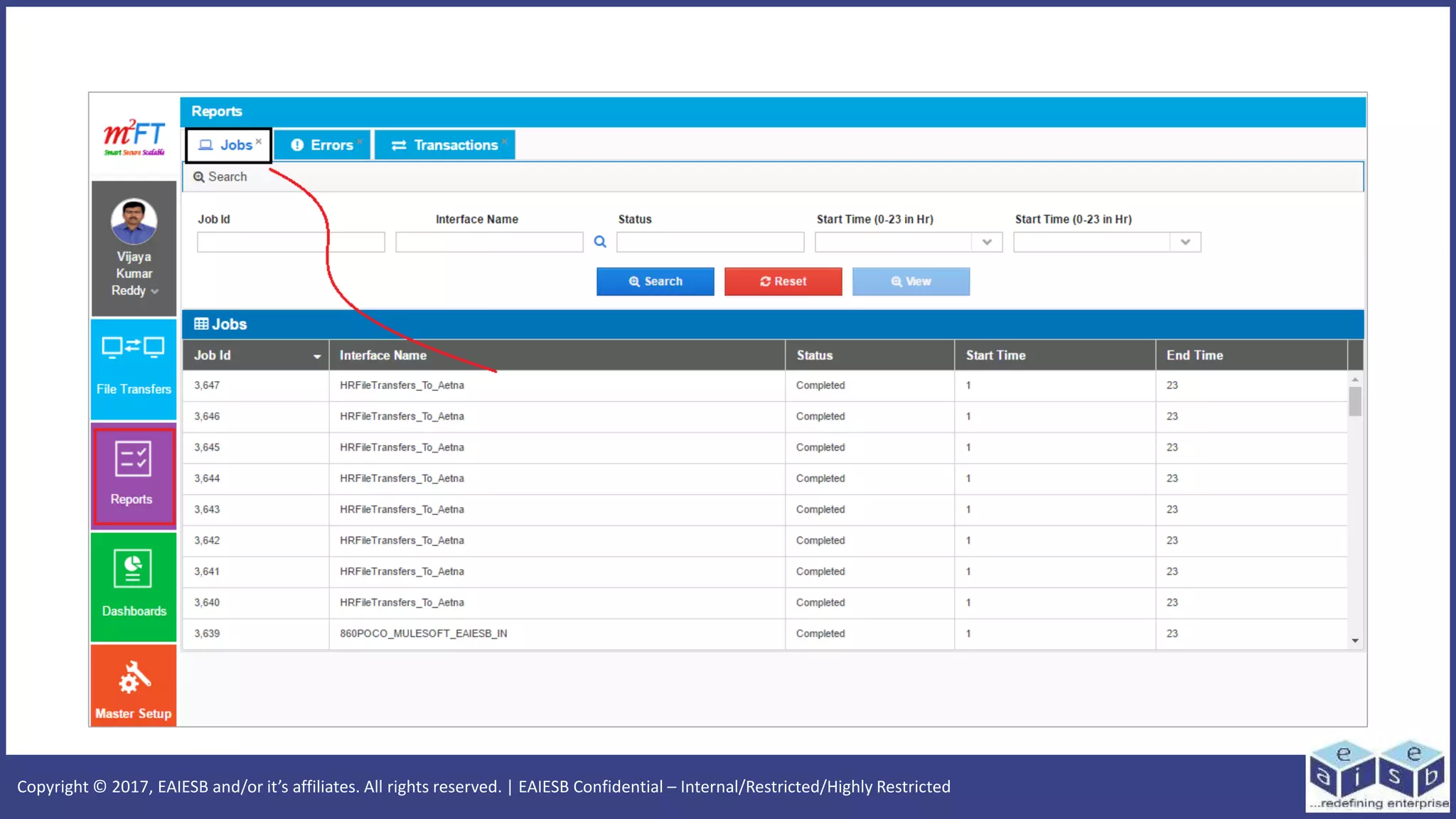Click the magnifier icon beside Interface Name

[600, 242]
